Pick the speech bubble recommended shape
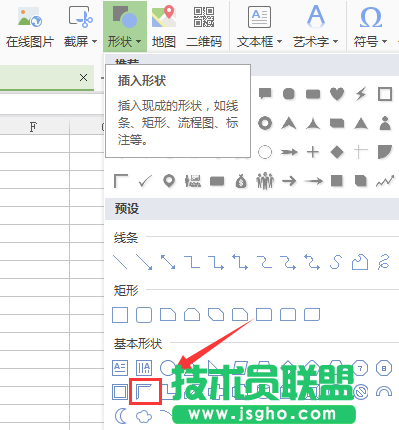This screenshot has height=430, width=399. pyautogui.click(x=265, y=94)
